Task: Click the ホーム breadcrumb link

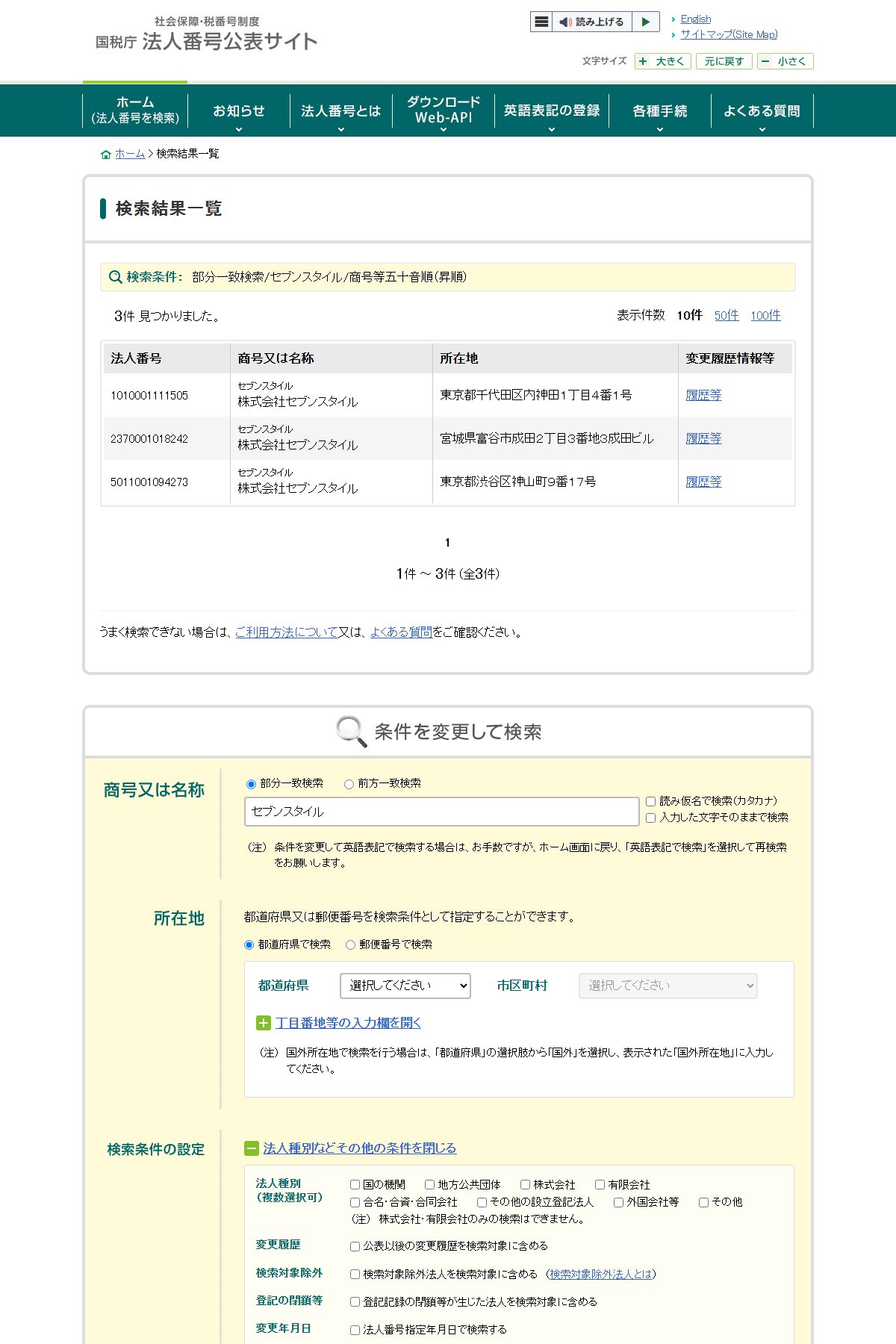Action: pyautogui.click(x=130, y=154)
